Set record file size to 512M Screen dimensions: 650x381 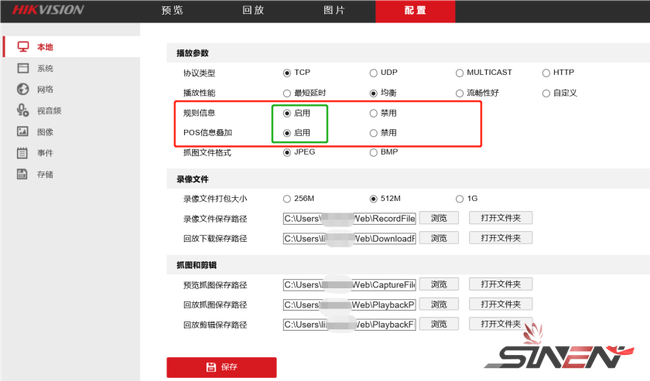(x=374, y=199)
